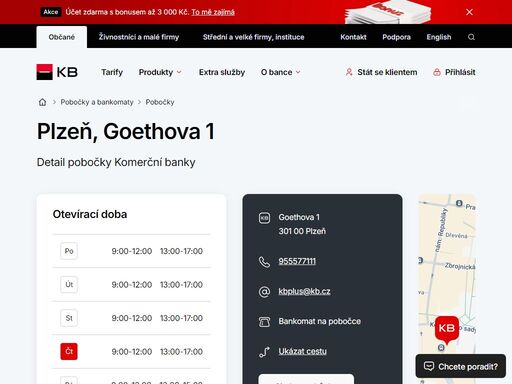512x384 pixels.
Task: Click the Akce badge in banner
Action: (x=51, y=12)
